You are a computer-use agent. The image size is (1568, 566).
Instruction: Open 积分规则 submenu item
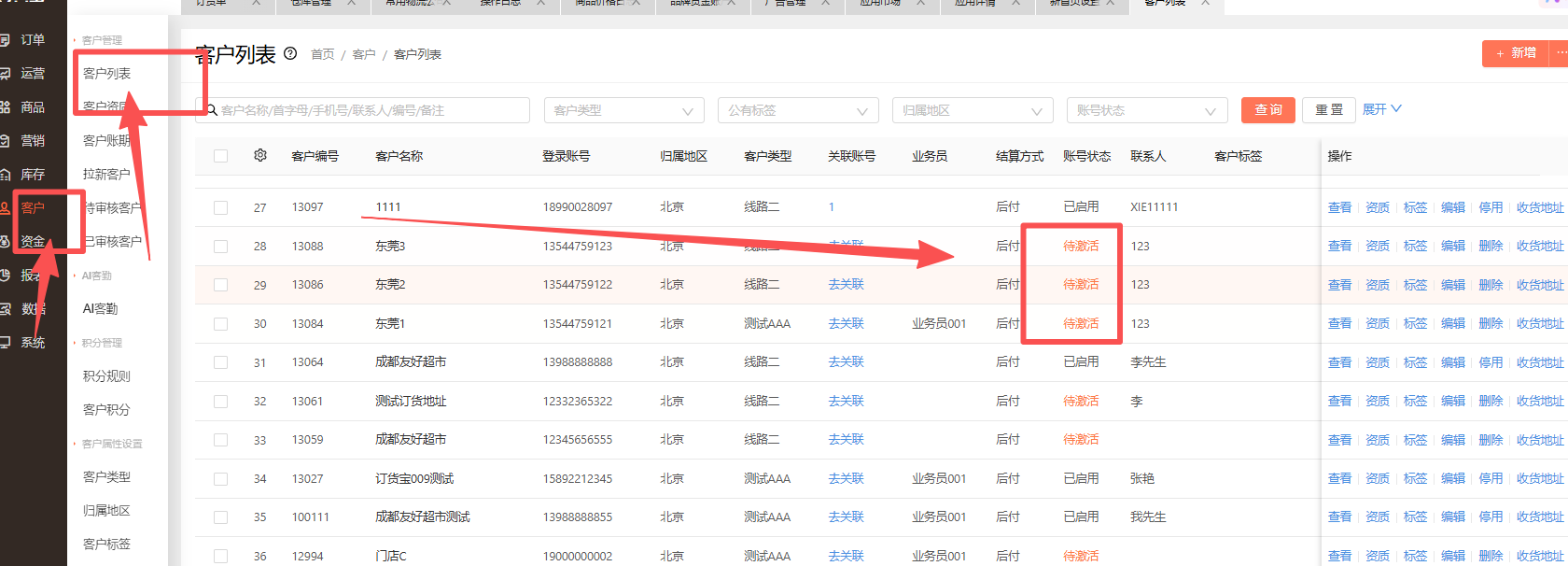106,375
